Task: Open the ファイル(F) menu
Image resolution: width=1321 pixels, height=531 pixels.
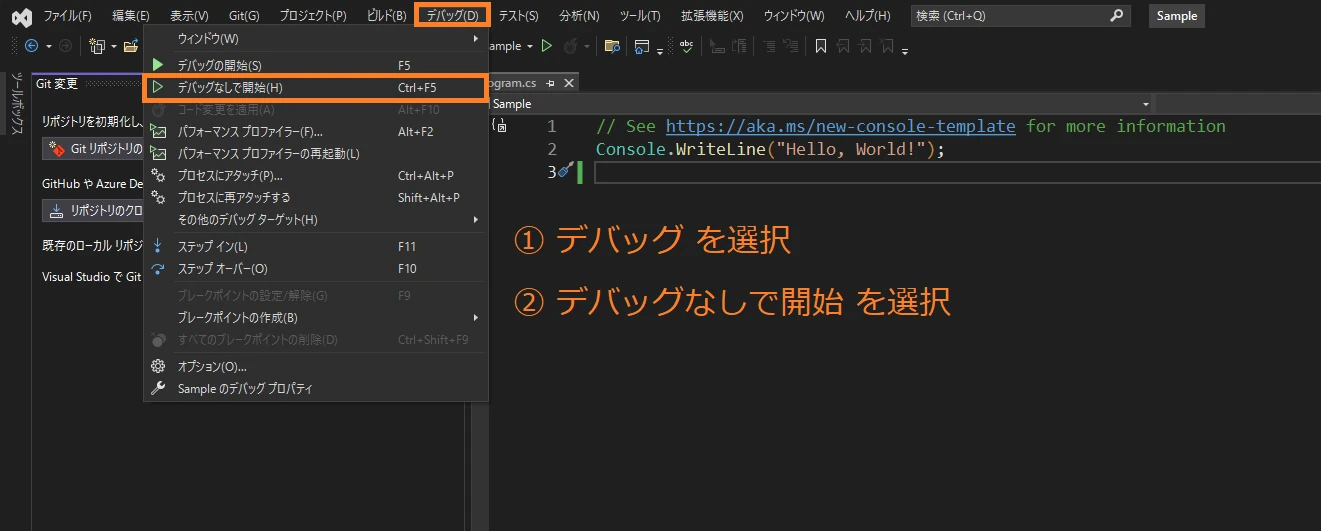Action: 67,16
